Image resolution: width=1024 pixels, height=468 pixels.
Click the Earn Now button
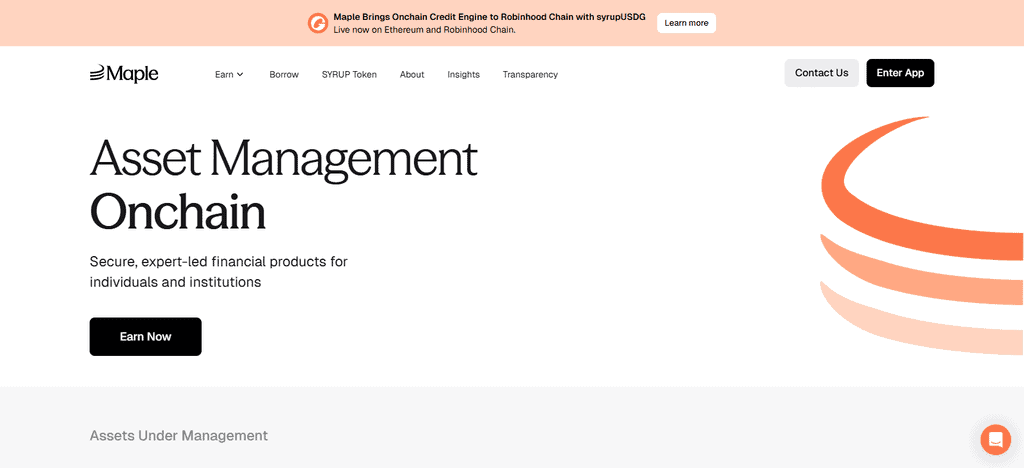(146, 337)
